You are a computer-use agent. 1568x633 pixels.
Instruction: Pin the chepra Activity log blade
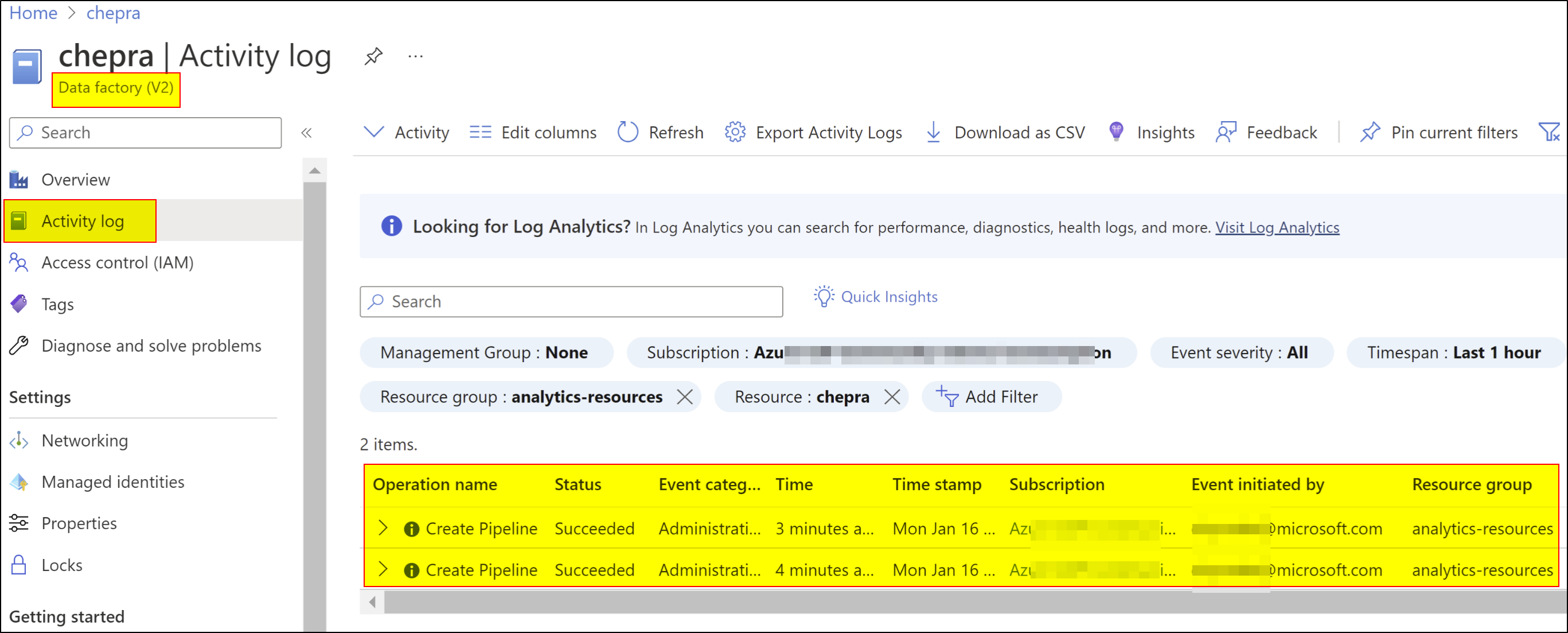(373, 56)
